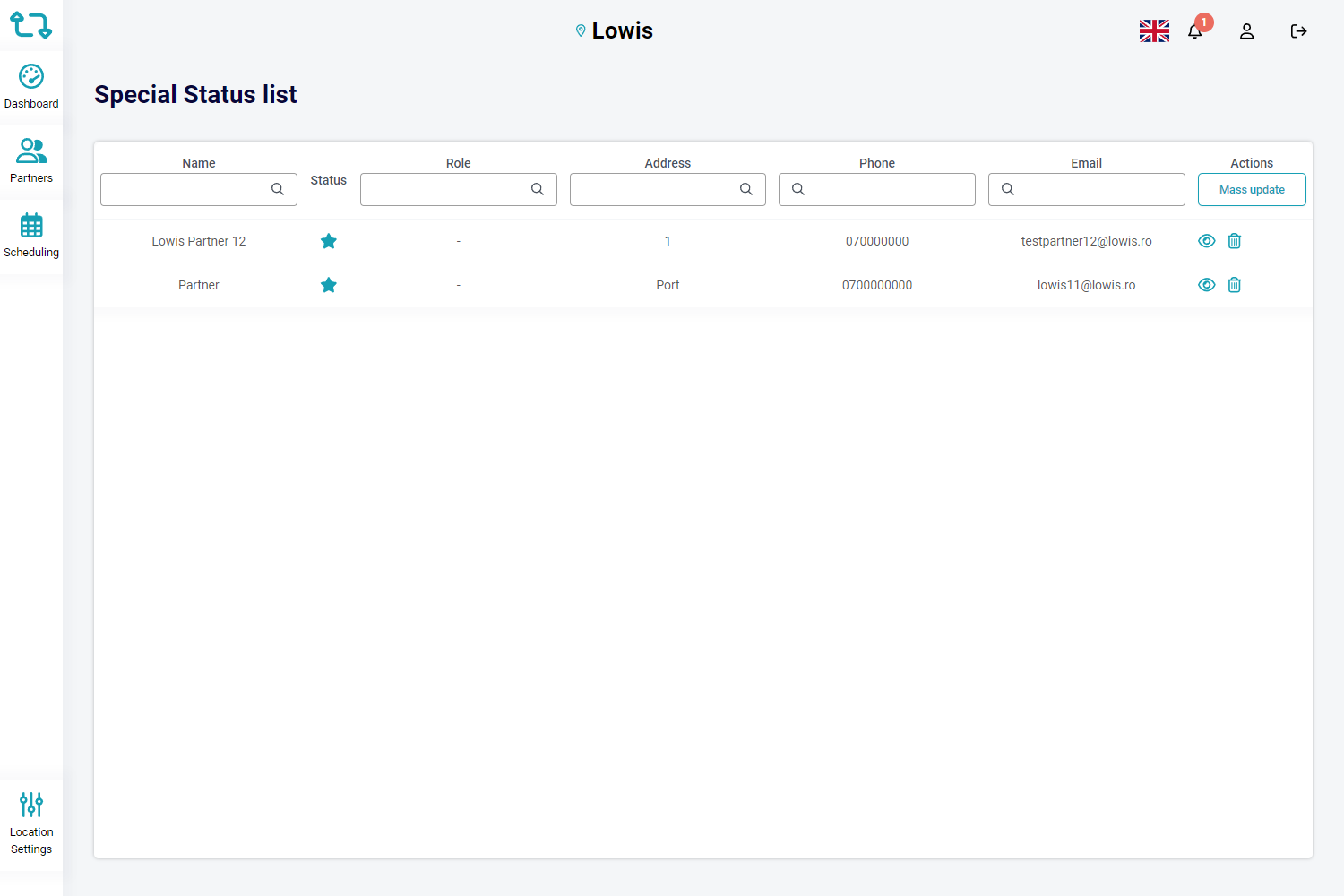The height and width of the screenshot is (896, 1344).
Task: Open notifications bell
Action: 1195,31
